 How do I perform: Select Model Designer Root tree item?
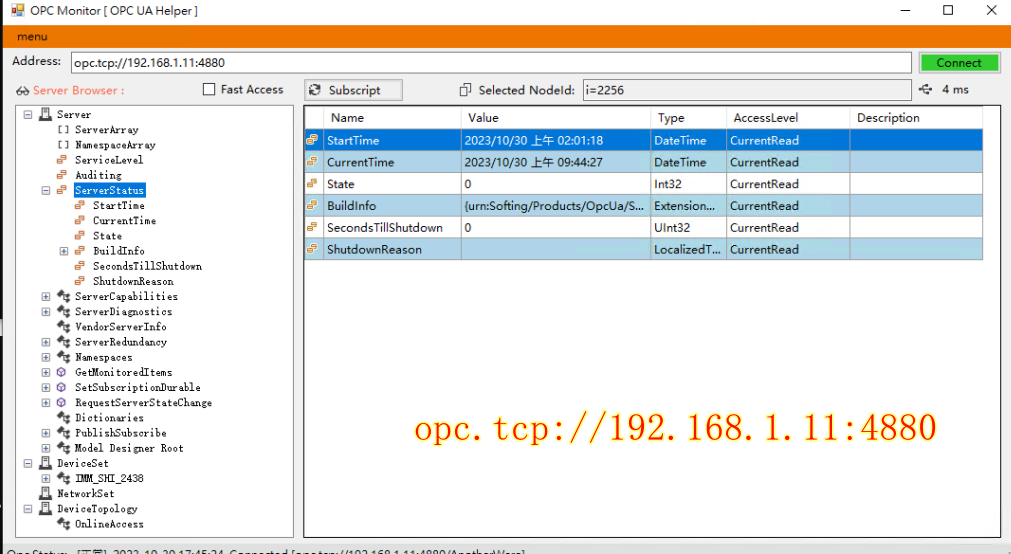click(x=129, y=448)
